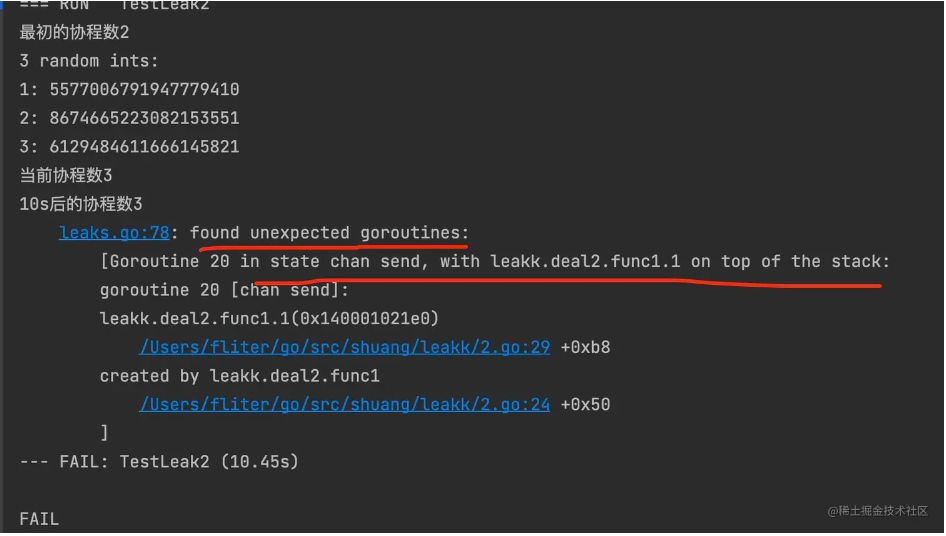Click the first random int 5577006791947779410
The image size is (946, 536).
tap(144, 90)
